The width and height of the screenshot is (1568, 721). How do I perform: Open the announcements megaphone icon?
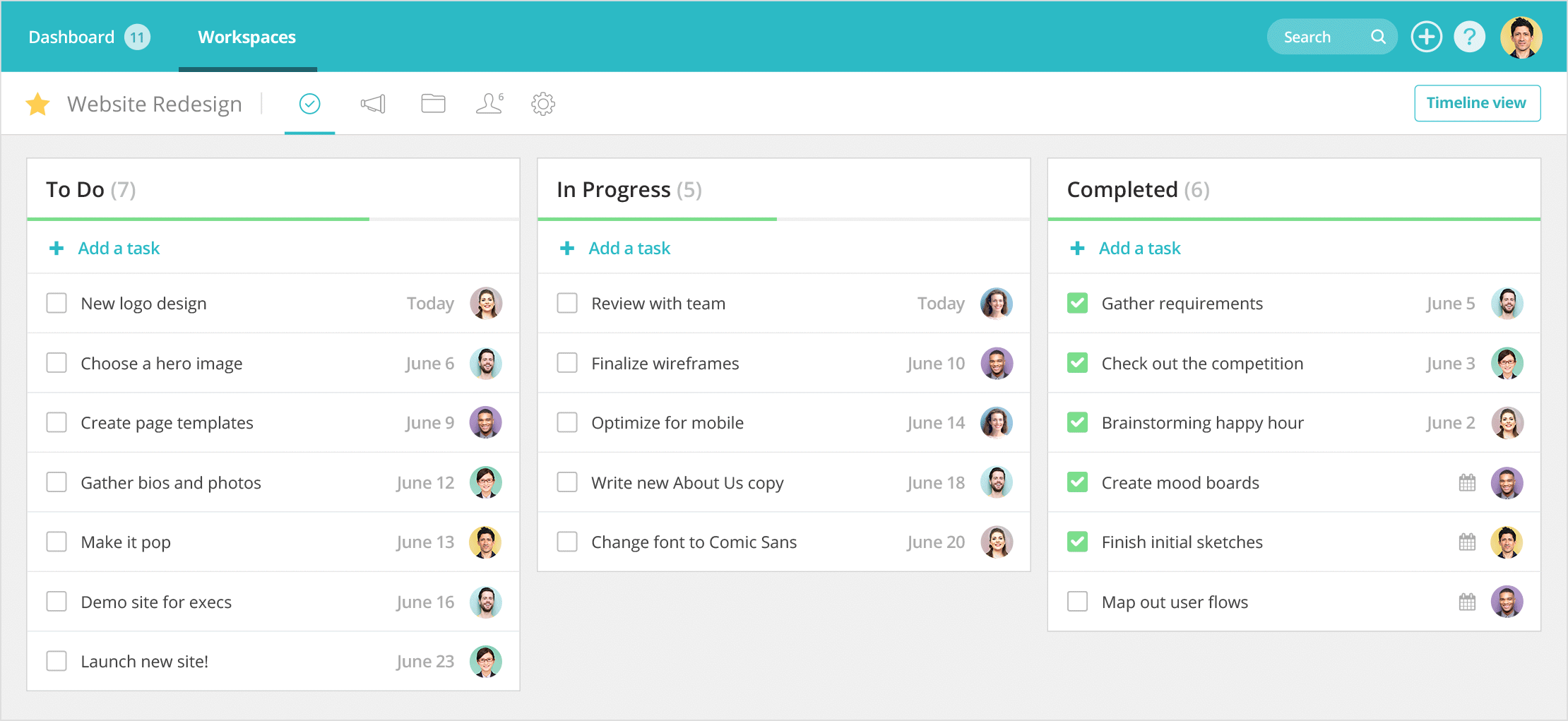(x=372, y=103)
